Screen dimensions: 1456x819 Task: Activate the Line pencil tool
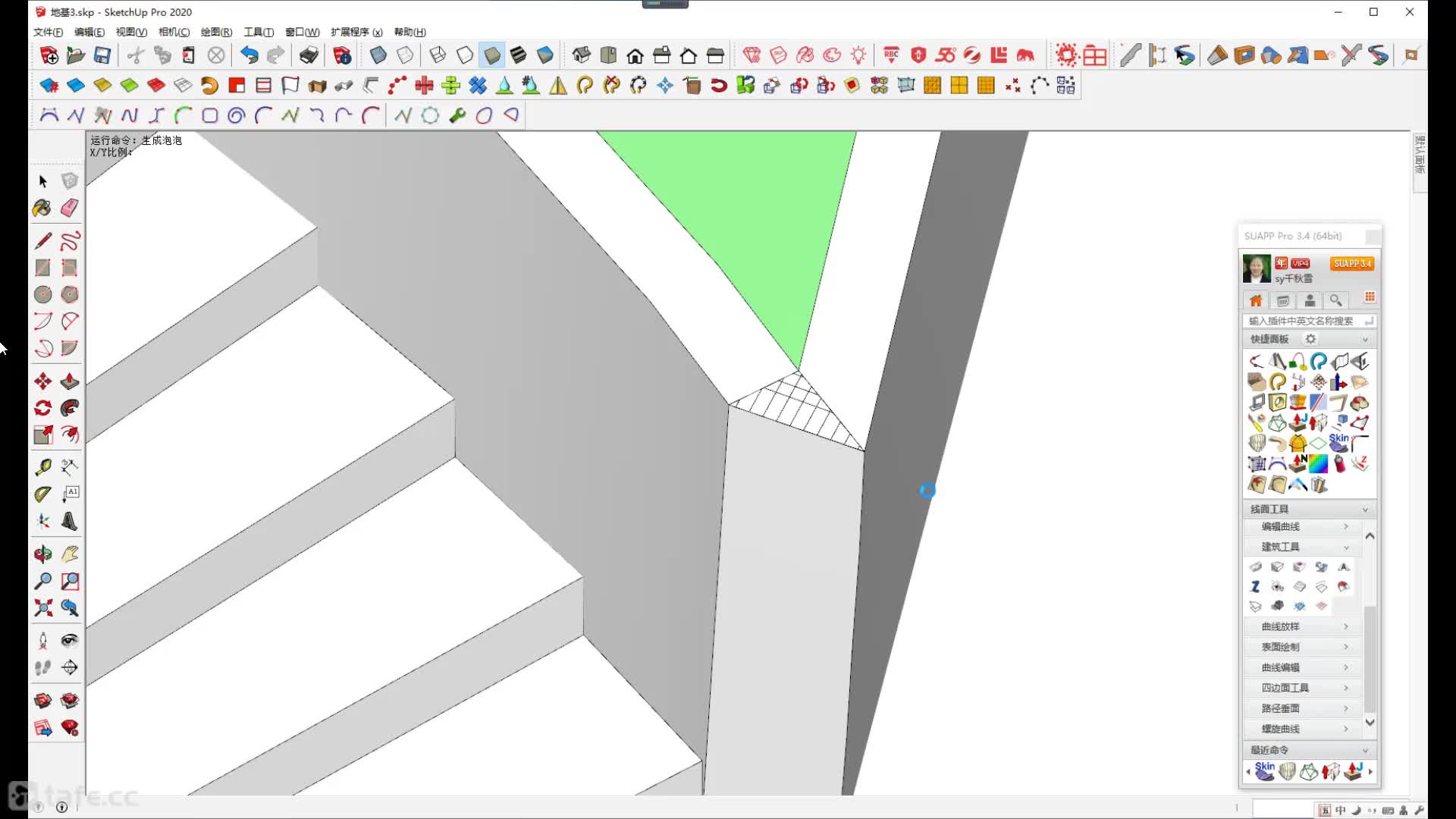tap(42, 241)
